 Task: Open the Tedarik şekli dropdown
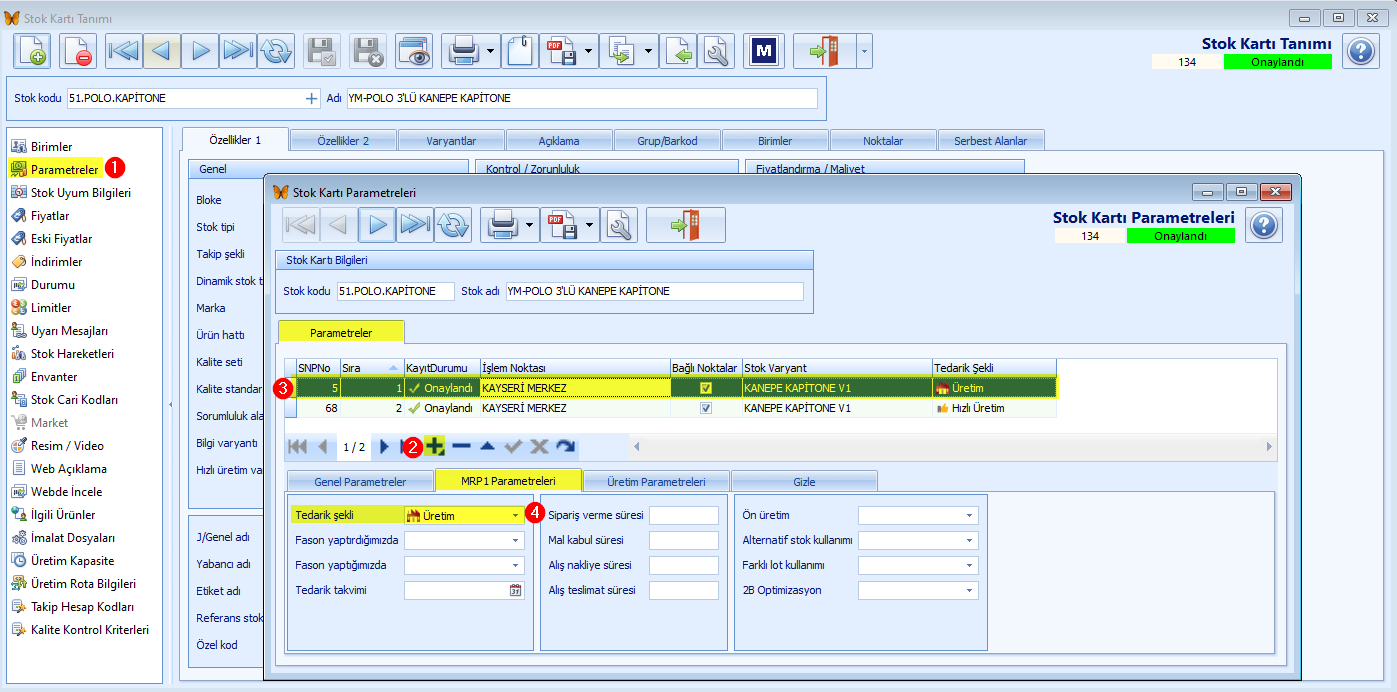point(516,515)
